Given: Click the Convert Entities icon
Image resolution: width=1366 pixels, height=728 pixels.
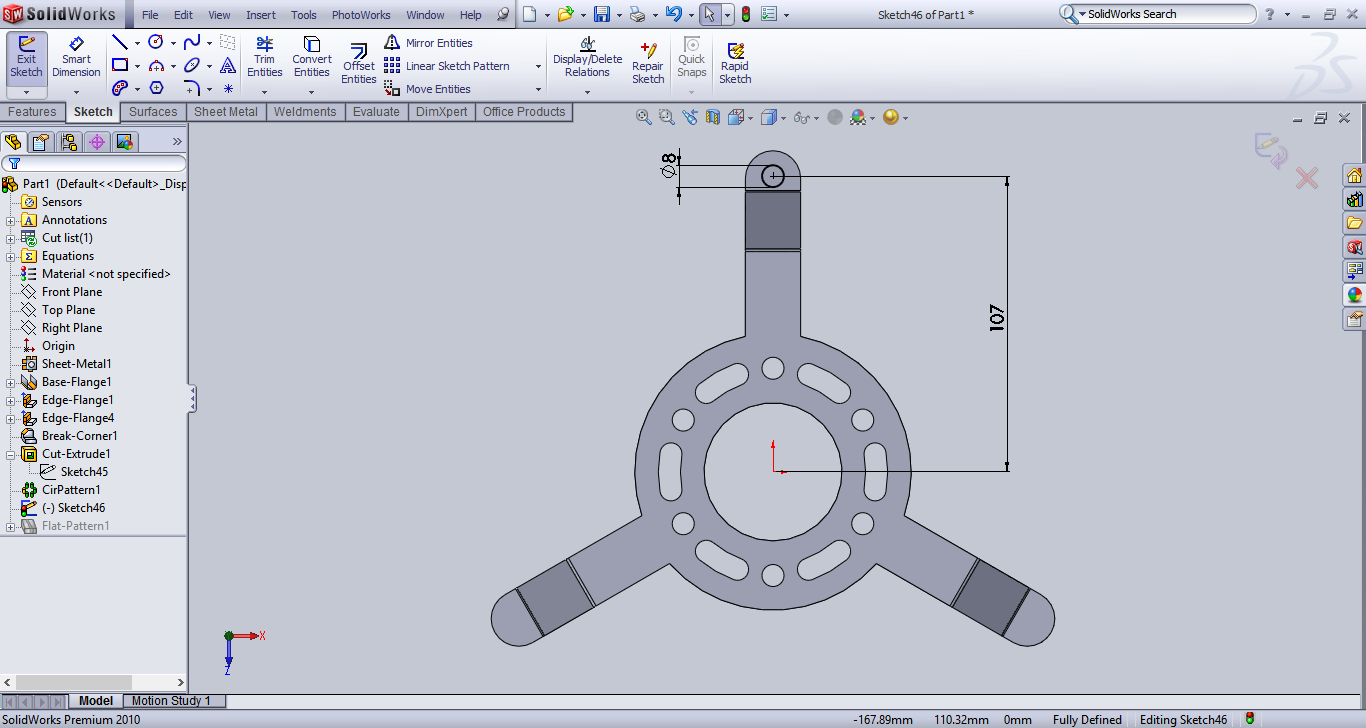Looking at the screenshot, I should (x=311, y=62).
